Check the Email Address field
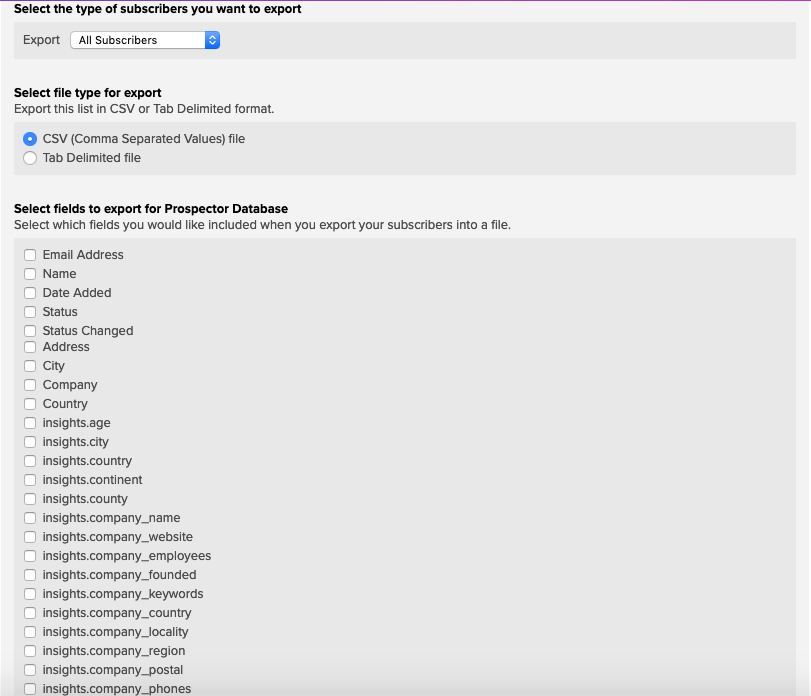The width and height of the screenshot is (811, 696). coord(30,255)
